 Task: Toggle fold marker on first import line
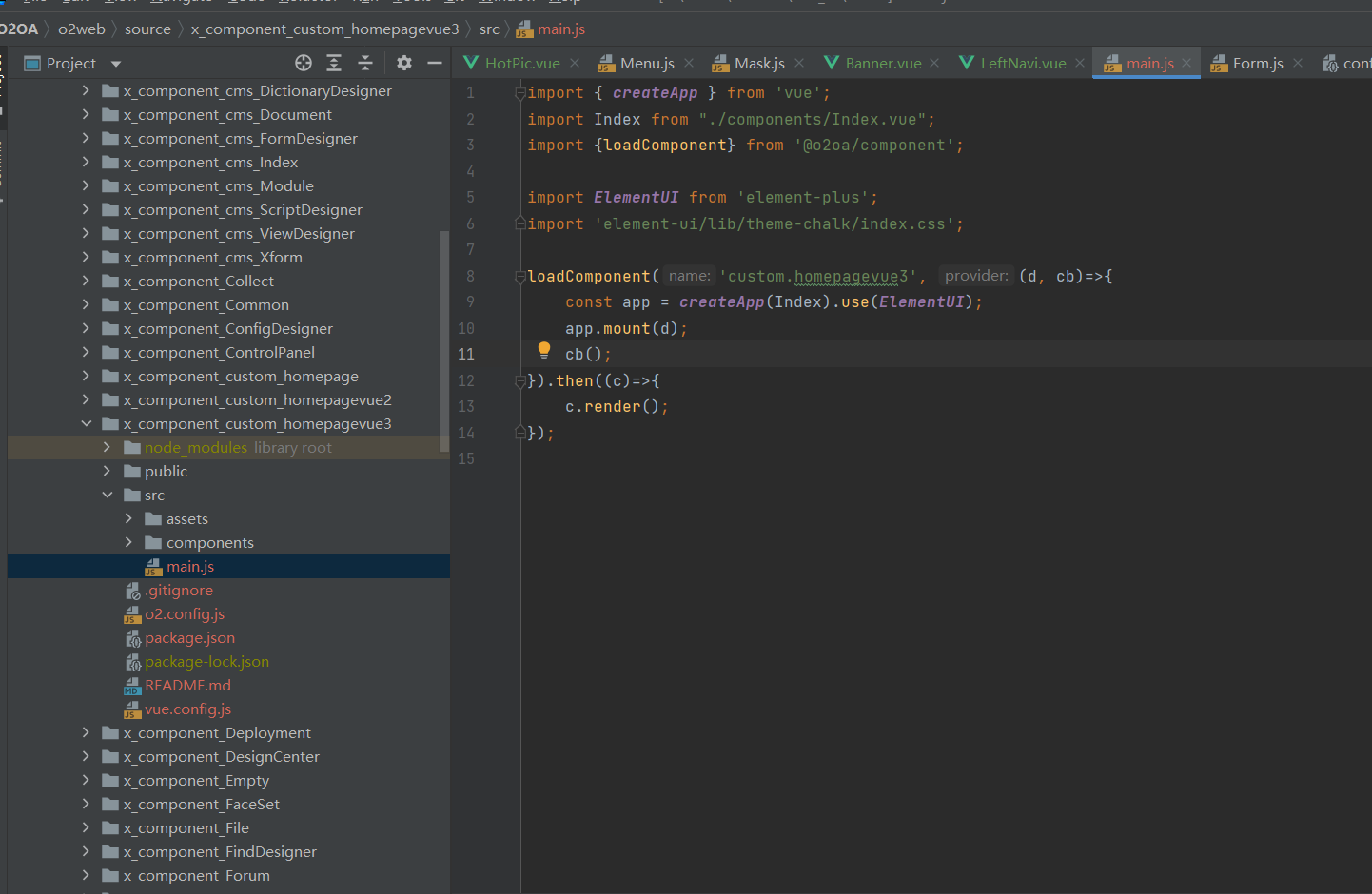click(x=520, y=93)
